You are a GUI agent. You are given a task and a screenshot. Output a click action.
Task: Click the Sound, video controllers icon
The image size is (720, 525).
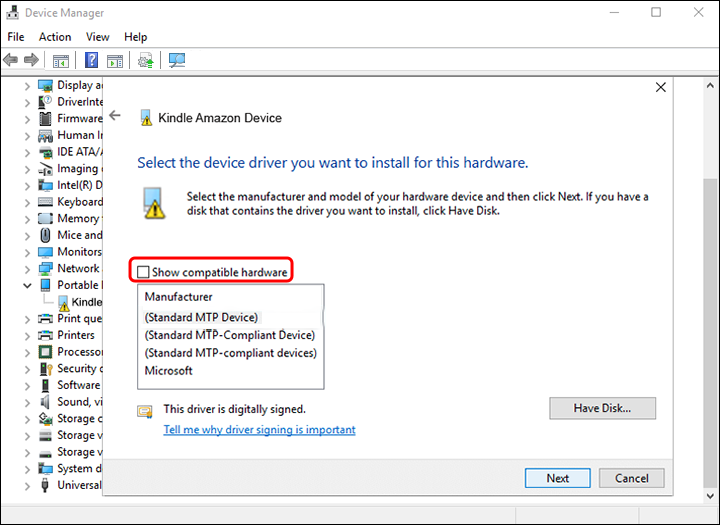(x=45, y=402)
